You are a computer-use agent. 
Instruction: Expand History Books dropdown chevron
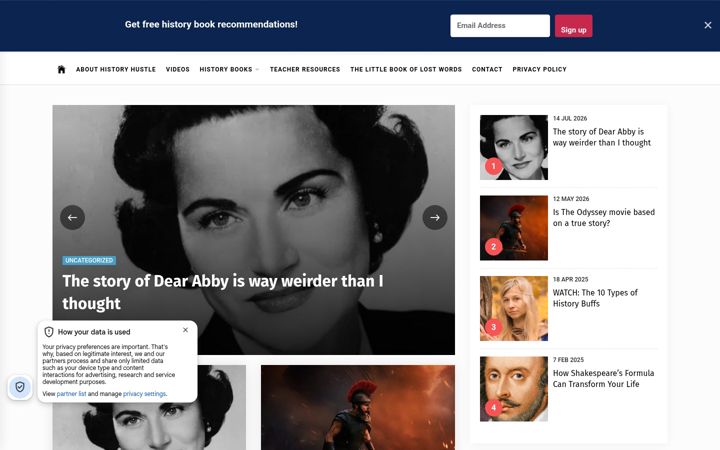[x=257, y=69]
